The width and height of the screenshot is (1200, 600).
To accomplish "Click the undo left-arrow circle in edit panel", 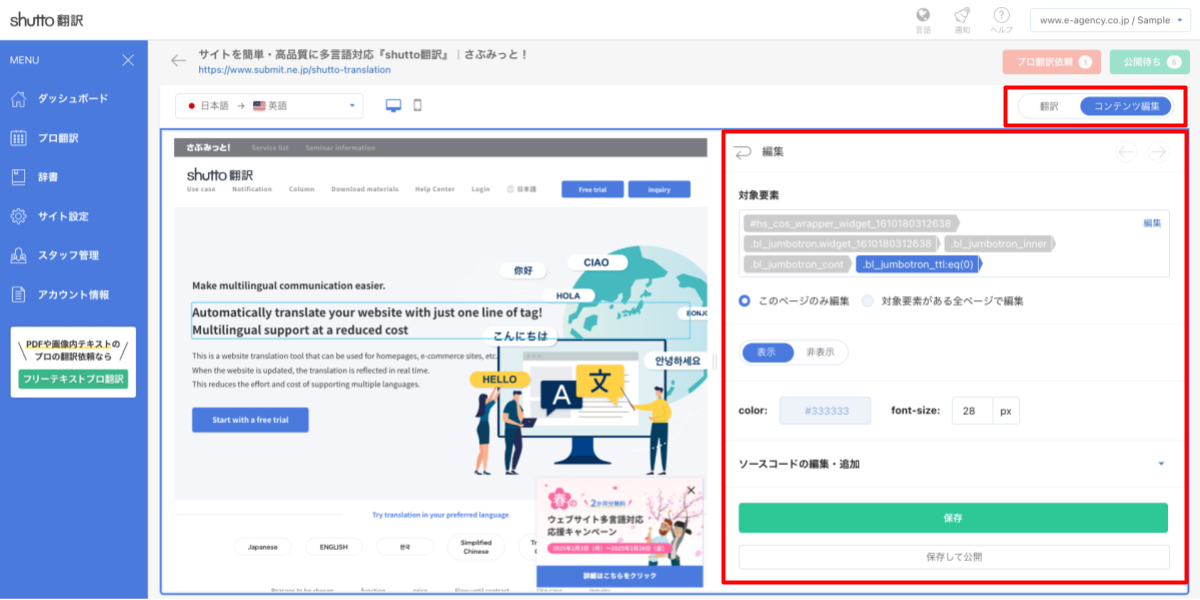I will (1126, 152).
